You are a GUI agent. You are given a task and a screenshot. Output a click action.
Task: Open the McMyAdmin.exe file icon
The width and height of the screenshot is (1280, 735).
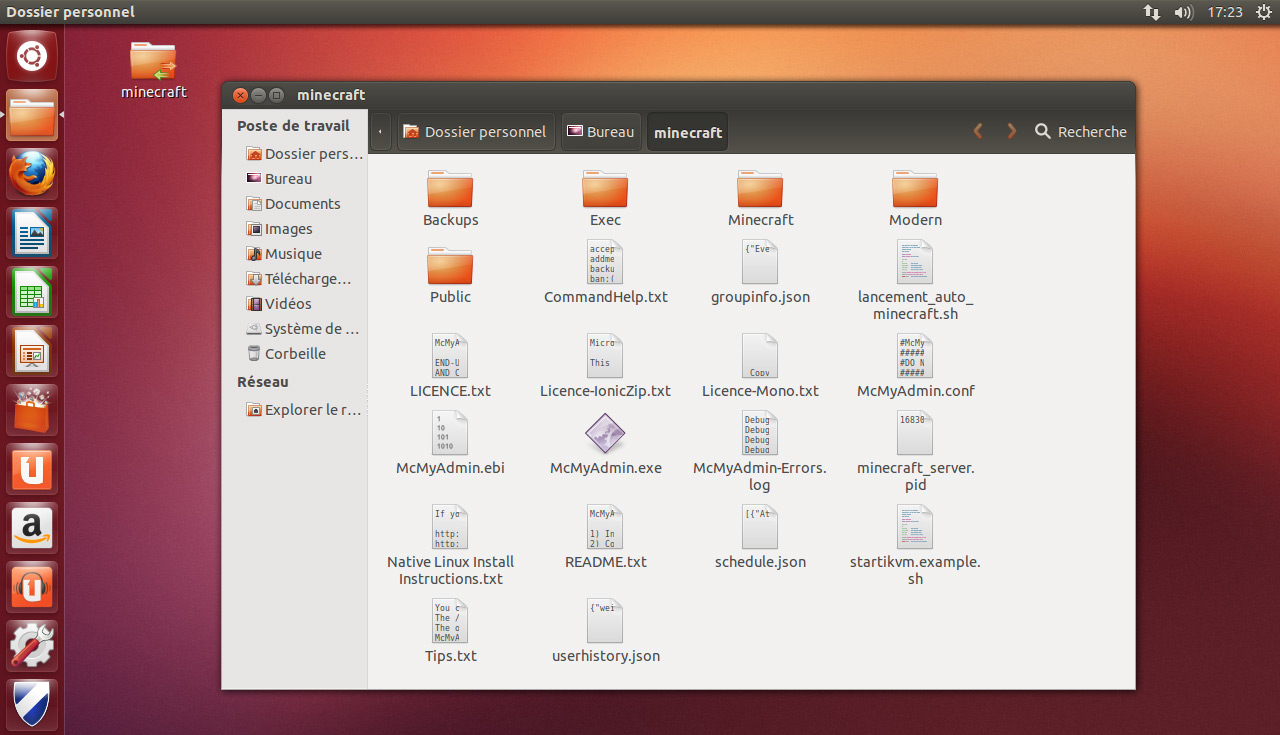(605, 434)
